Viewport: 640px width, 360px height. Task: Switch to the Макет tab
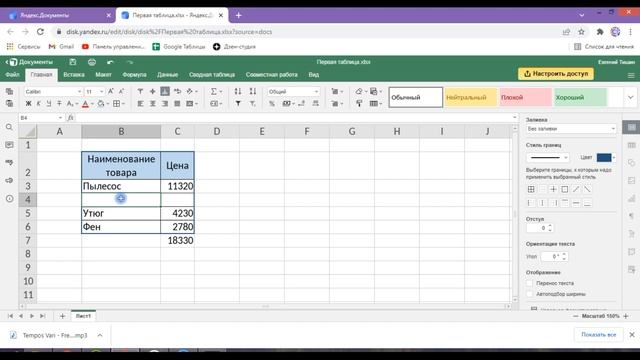pyautogui.click(x=103, y=75)
